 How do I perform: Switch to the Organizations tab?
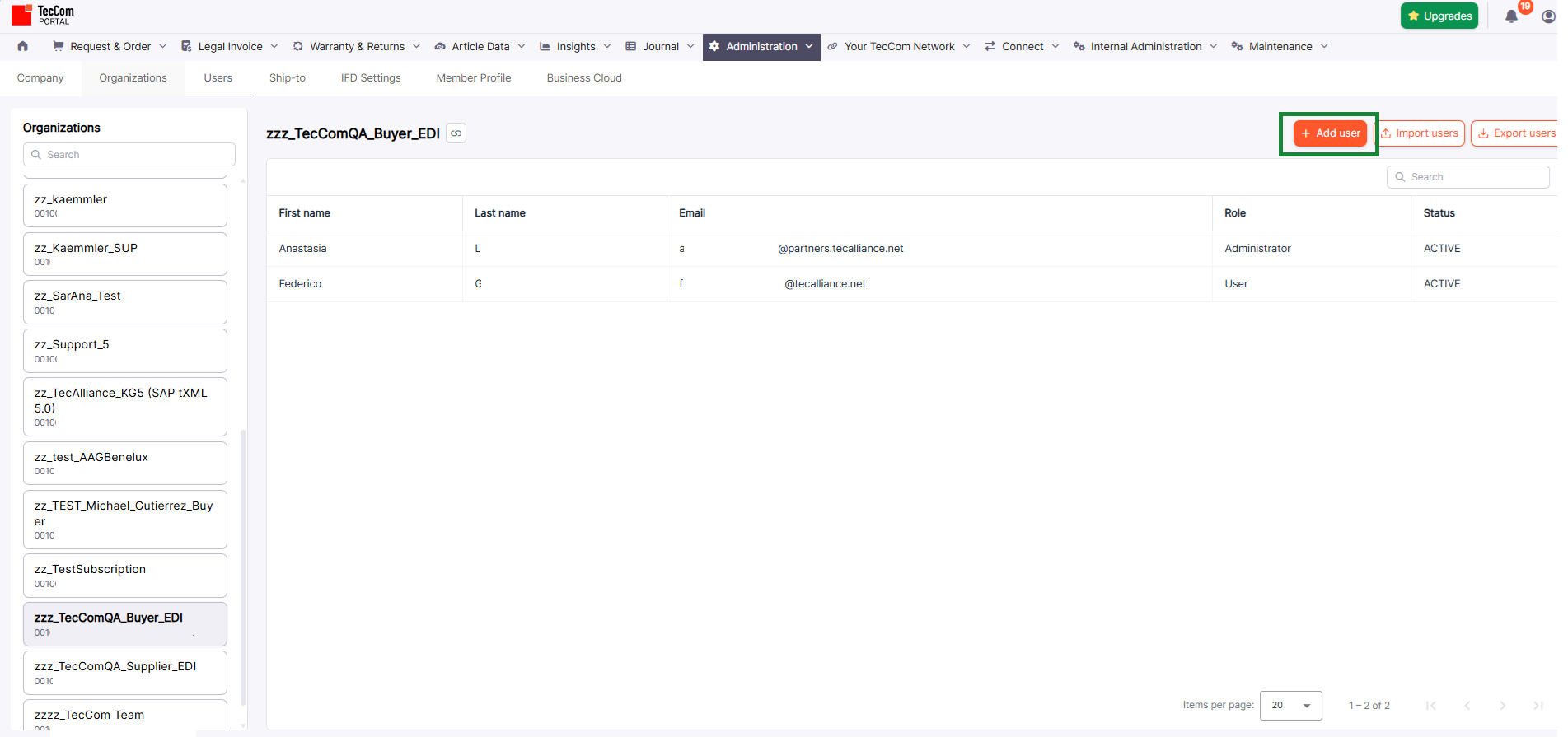point(133,78)
